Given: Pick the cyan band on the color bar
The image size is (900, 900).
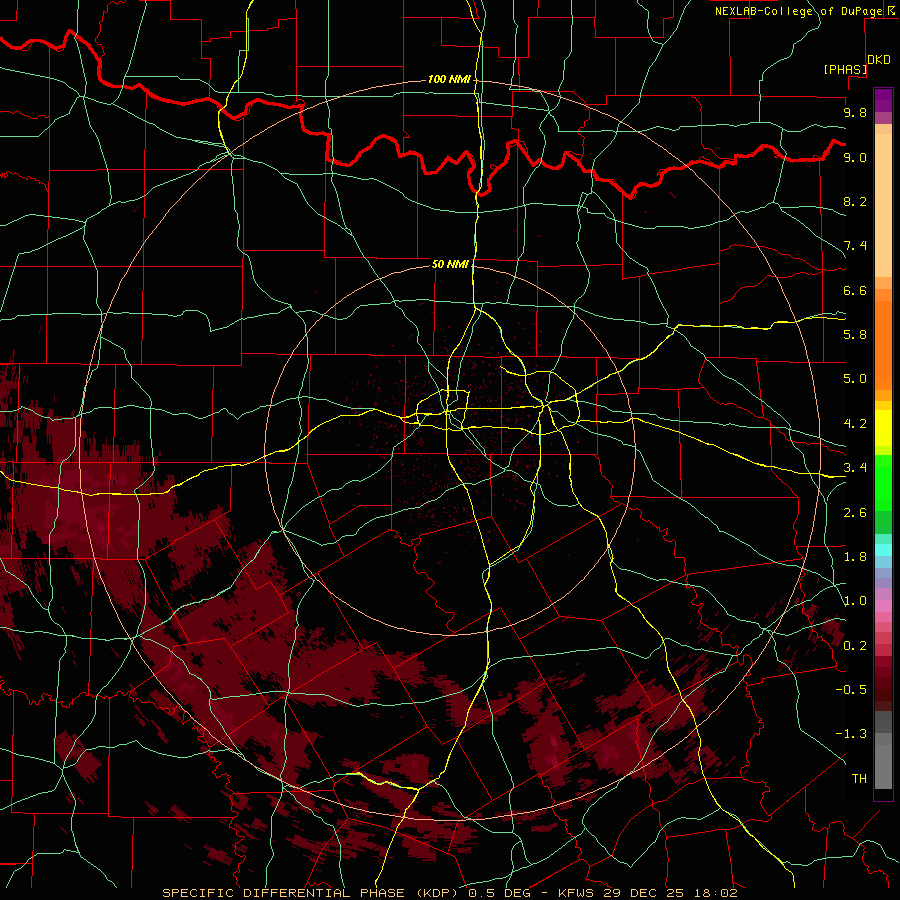Looking at the screenshot, I should point(883,550).
